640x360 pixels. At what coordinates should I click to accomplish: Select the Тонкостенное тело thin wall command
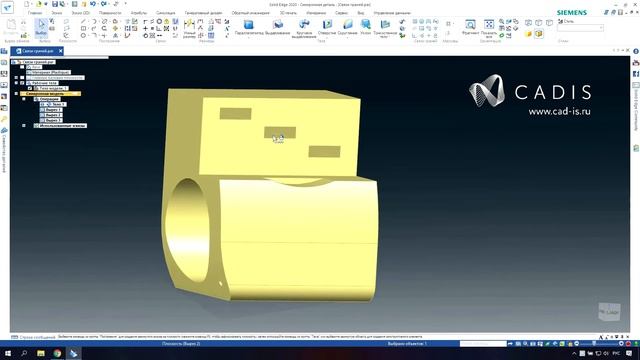click(x=385, y=28)
